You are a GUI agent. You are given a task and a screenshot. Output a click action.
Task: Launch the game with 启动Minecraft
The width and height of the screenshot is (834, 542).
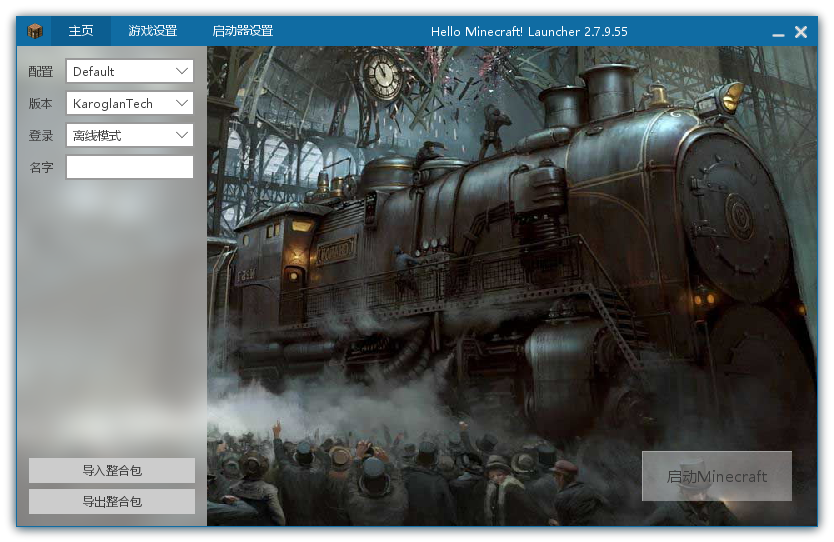pos(716,476)
